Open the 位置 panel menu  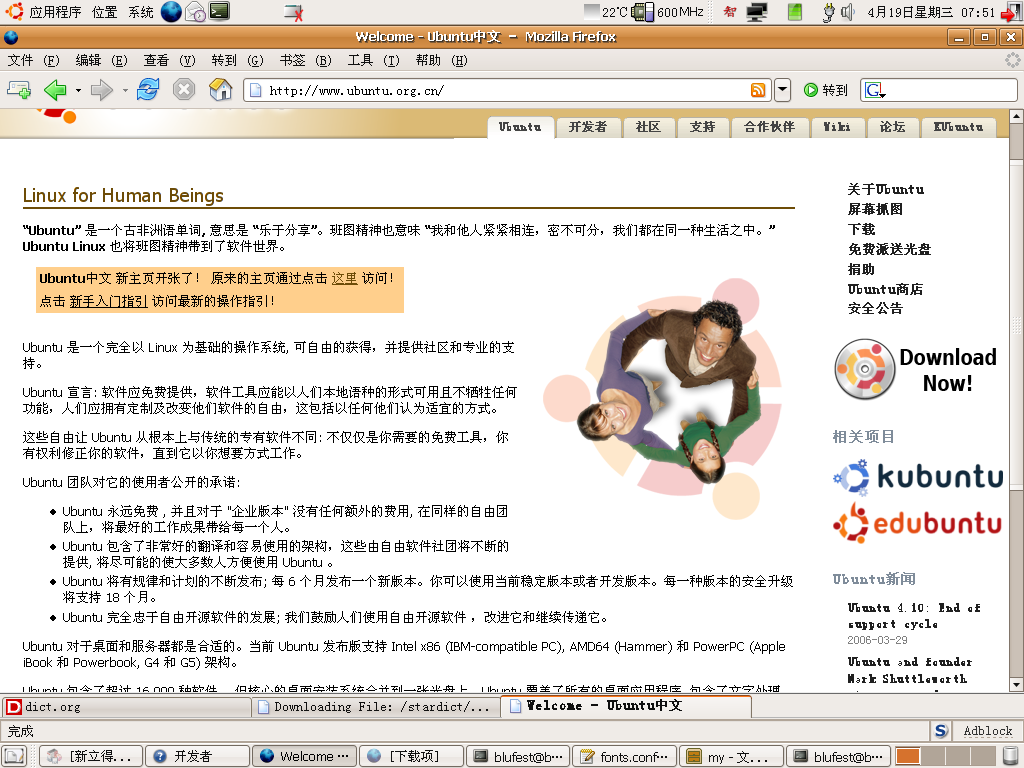[x=104, y=12]
